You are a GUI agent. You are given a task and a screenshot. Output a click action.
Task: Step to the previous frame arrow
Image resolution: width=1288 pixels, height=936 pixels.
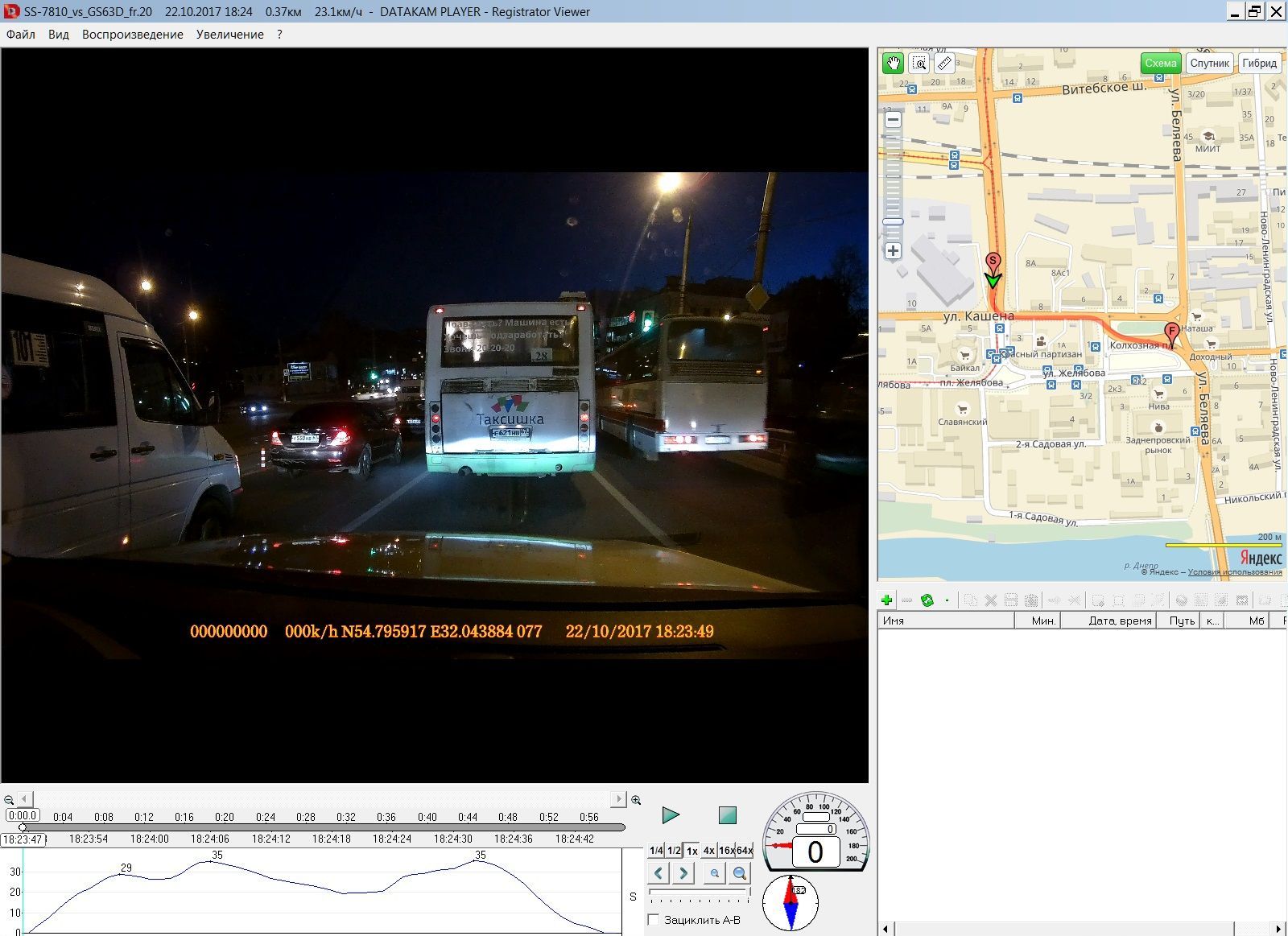click(x=658, y=873)
